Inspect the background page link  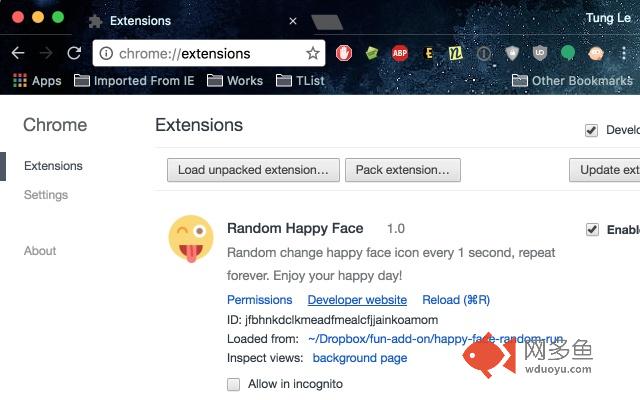click(360, 358)
